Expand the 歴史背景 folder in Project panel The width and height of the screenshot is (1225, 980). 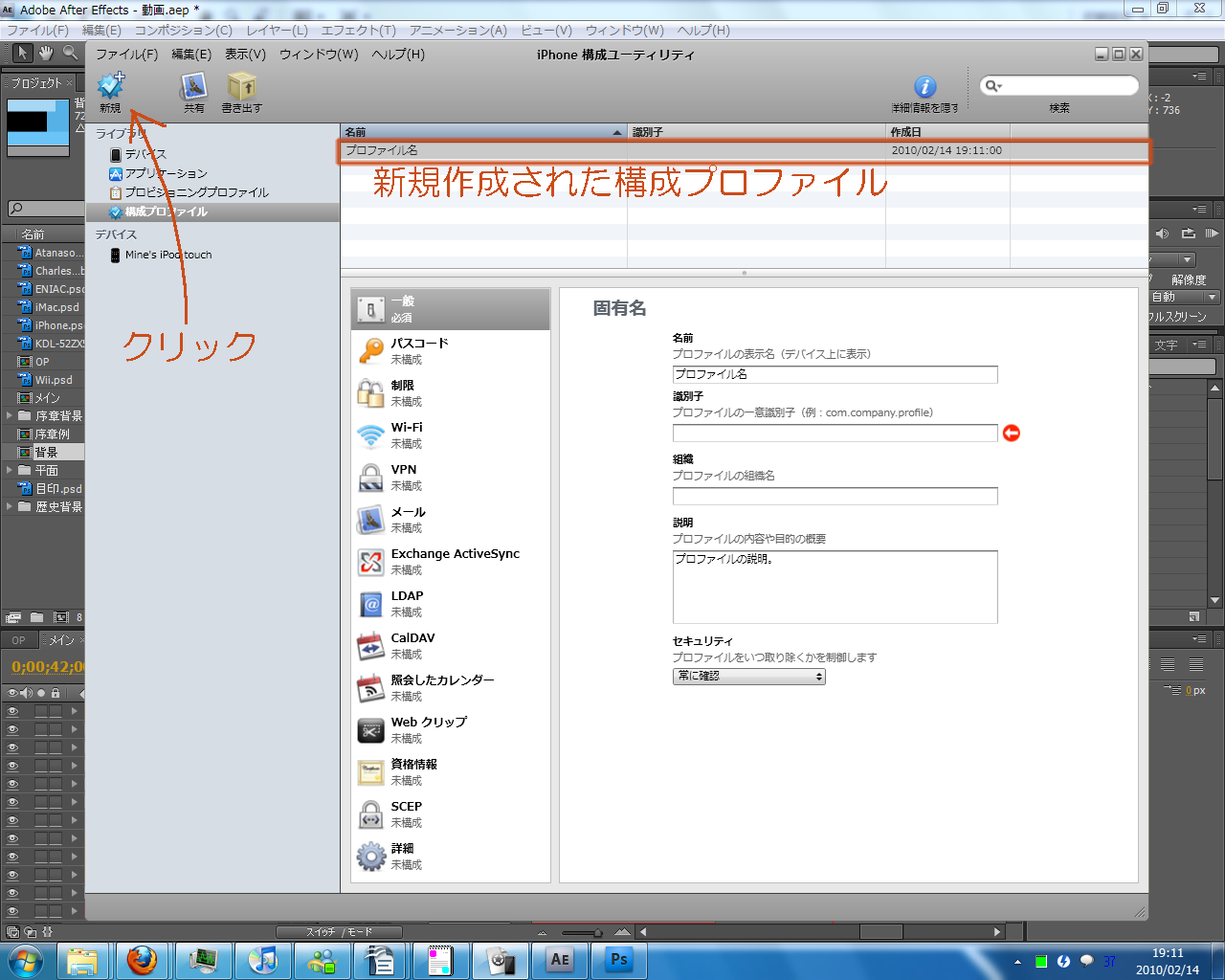(x=10, y=506)
